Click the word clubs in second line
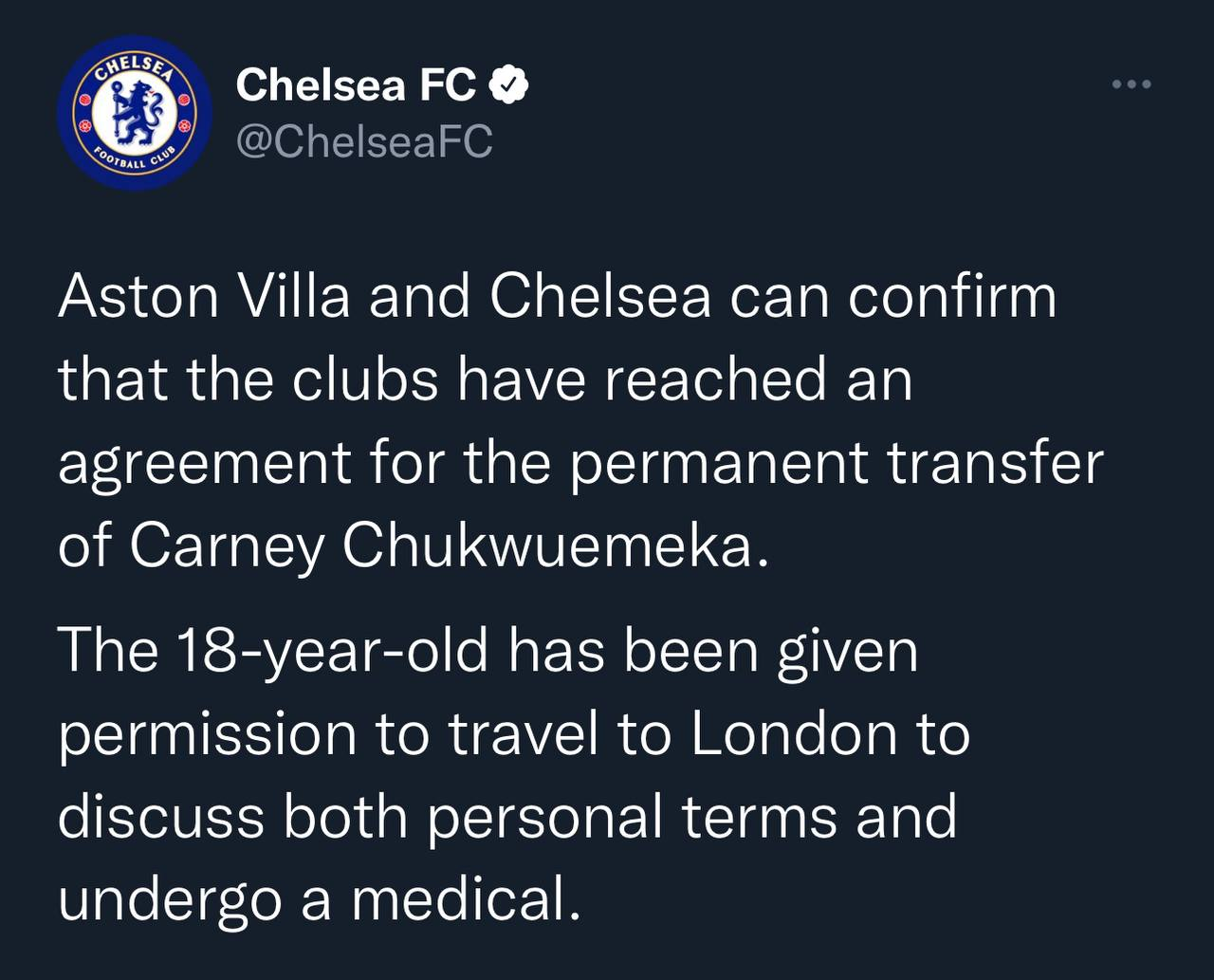1214x980 pixels. pyautogui.click(x=365, y=379)
